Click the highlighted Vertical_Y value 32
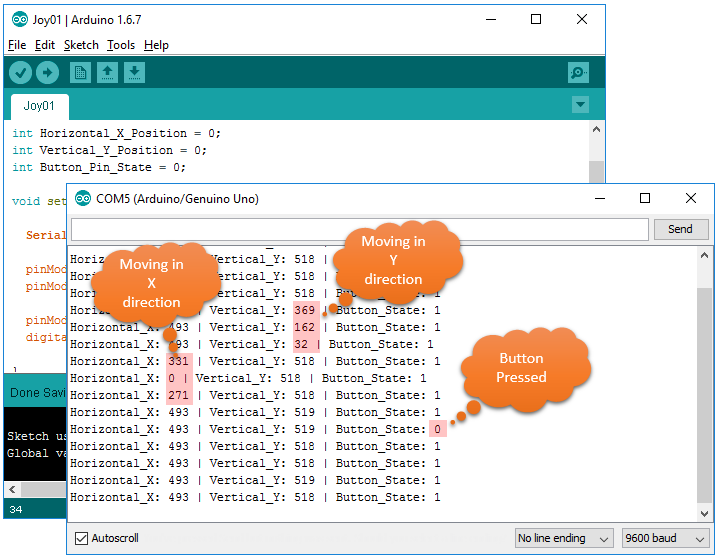Image resolution: width=719 pixels, height=560 pixels. point(301,344)
